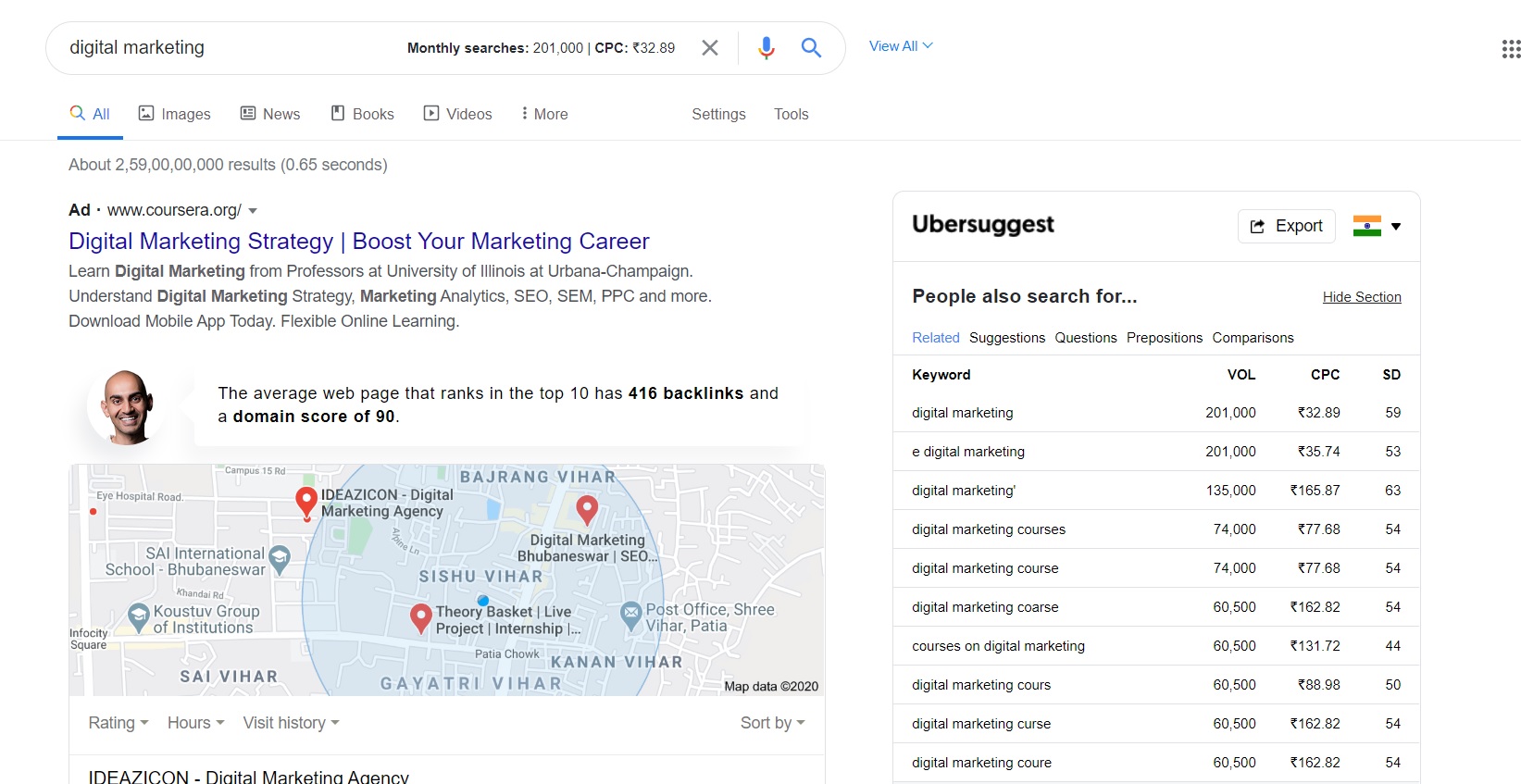Expand View All dropdown
Screen dimensions: 1521x784
click(901, 45)
